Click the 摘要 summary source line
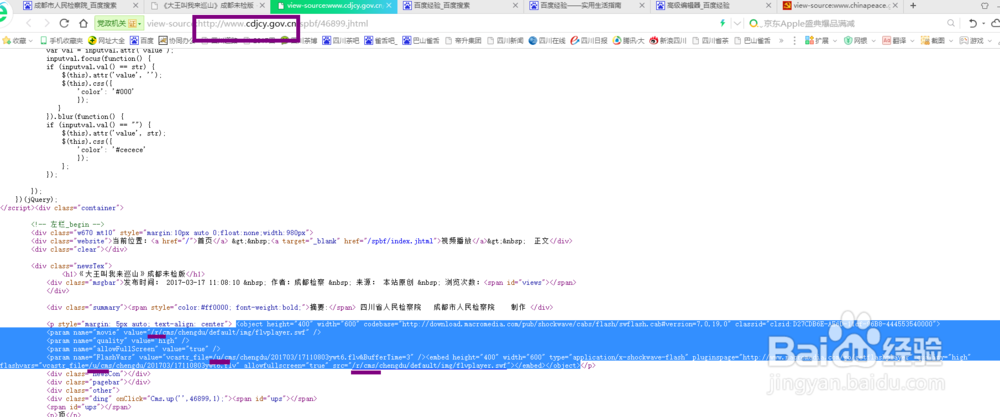This screenshot has width=1000, height=417. point(300,307)
